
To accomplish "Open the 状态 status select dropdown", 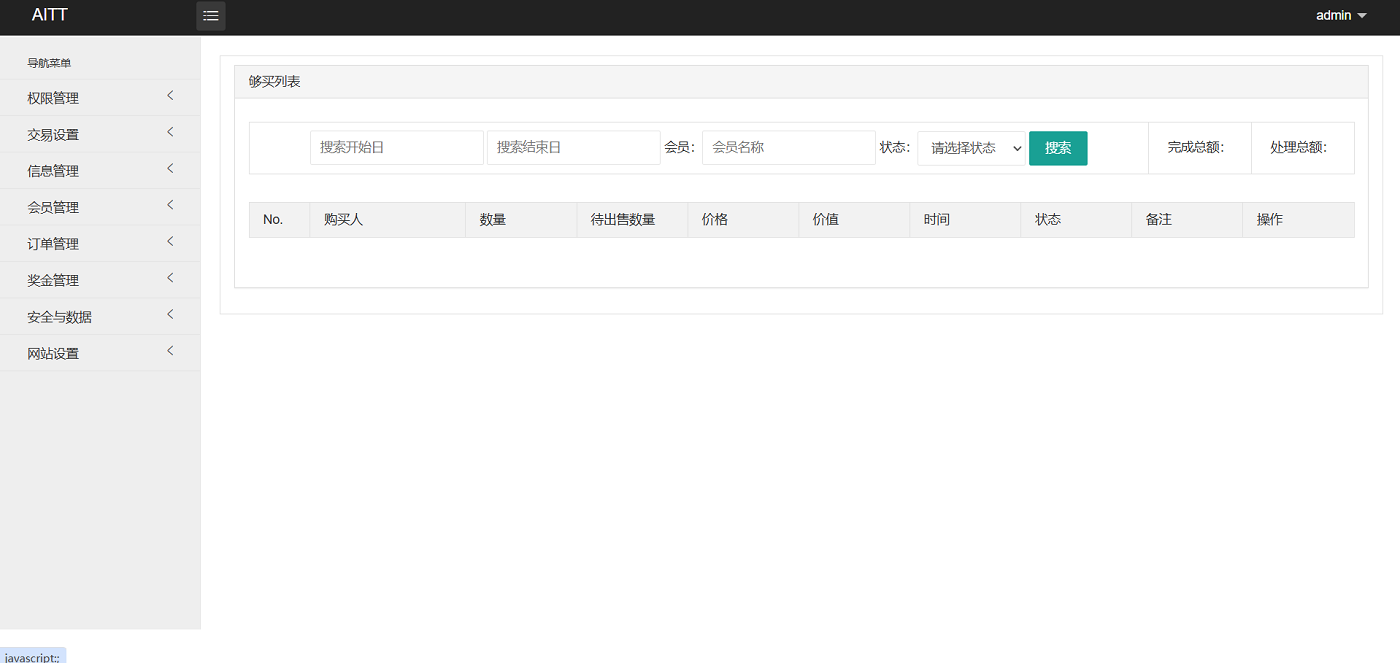I will tap(971, 147).
